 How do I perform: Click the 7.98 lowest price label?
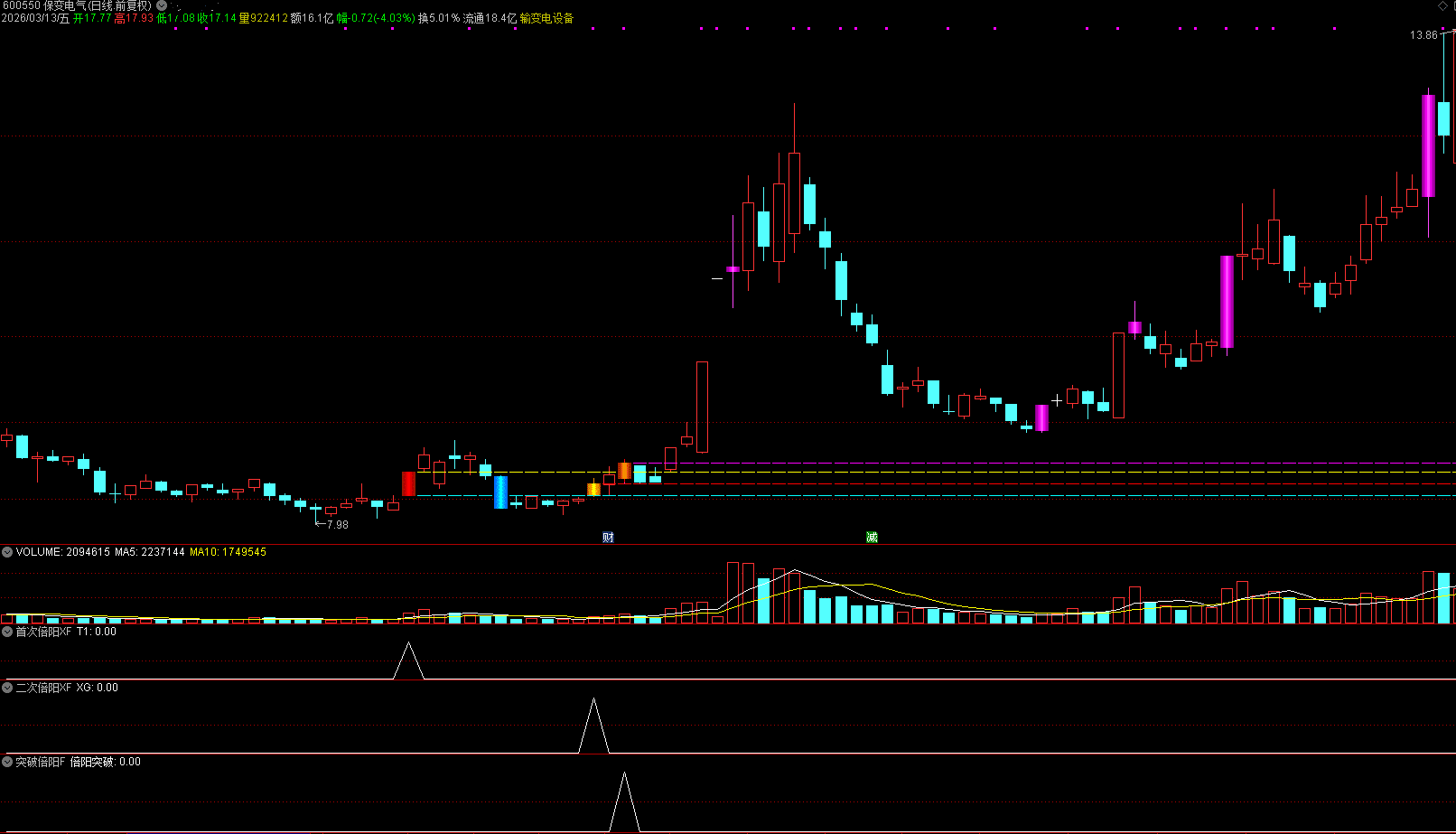336,525
